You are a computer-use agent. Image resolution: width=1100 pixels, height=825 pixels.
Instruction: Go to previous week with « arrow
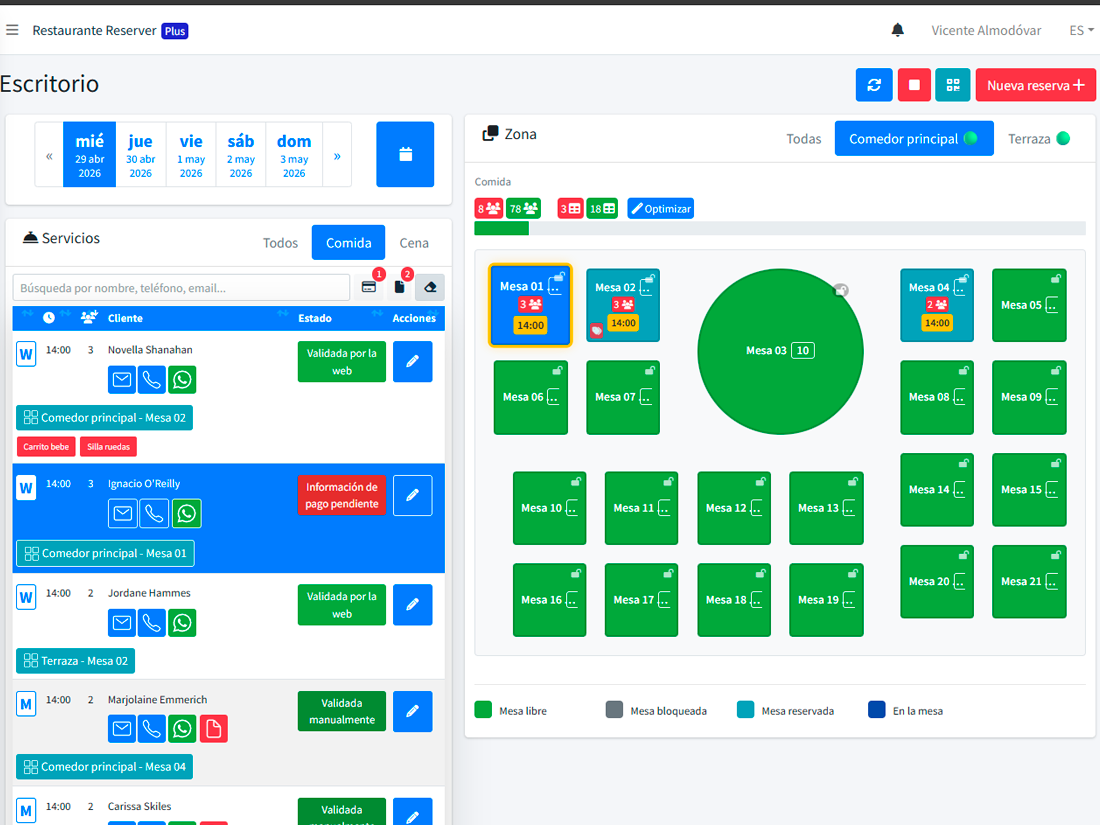pyautogui.click(x=49, y=155)
